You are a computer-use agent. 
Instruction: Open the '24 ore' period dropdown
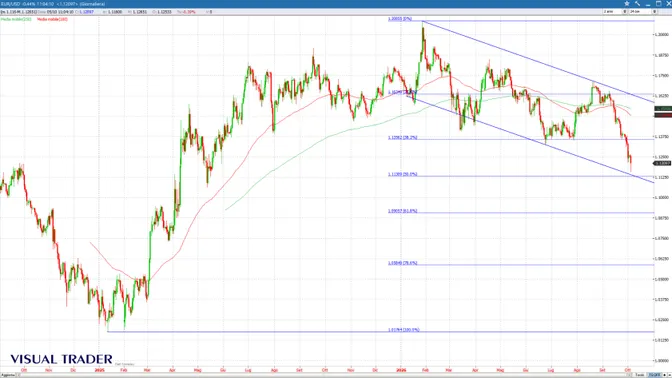pyautogui.click(x=643, y=12)
